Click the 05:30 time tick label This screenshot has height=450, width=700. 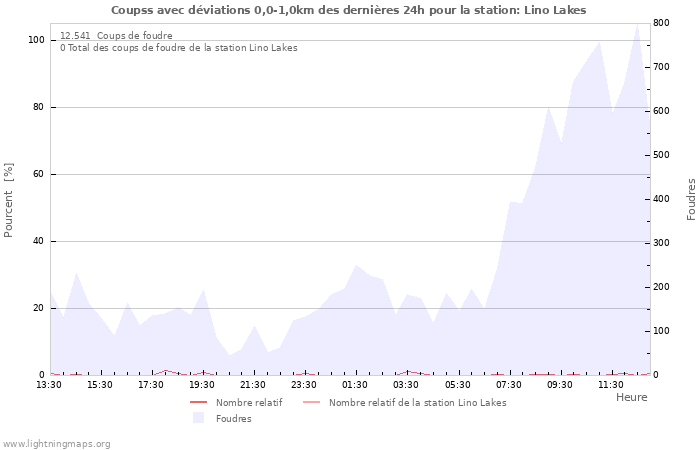[x=458, y=385]
